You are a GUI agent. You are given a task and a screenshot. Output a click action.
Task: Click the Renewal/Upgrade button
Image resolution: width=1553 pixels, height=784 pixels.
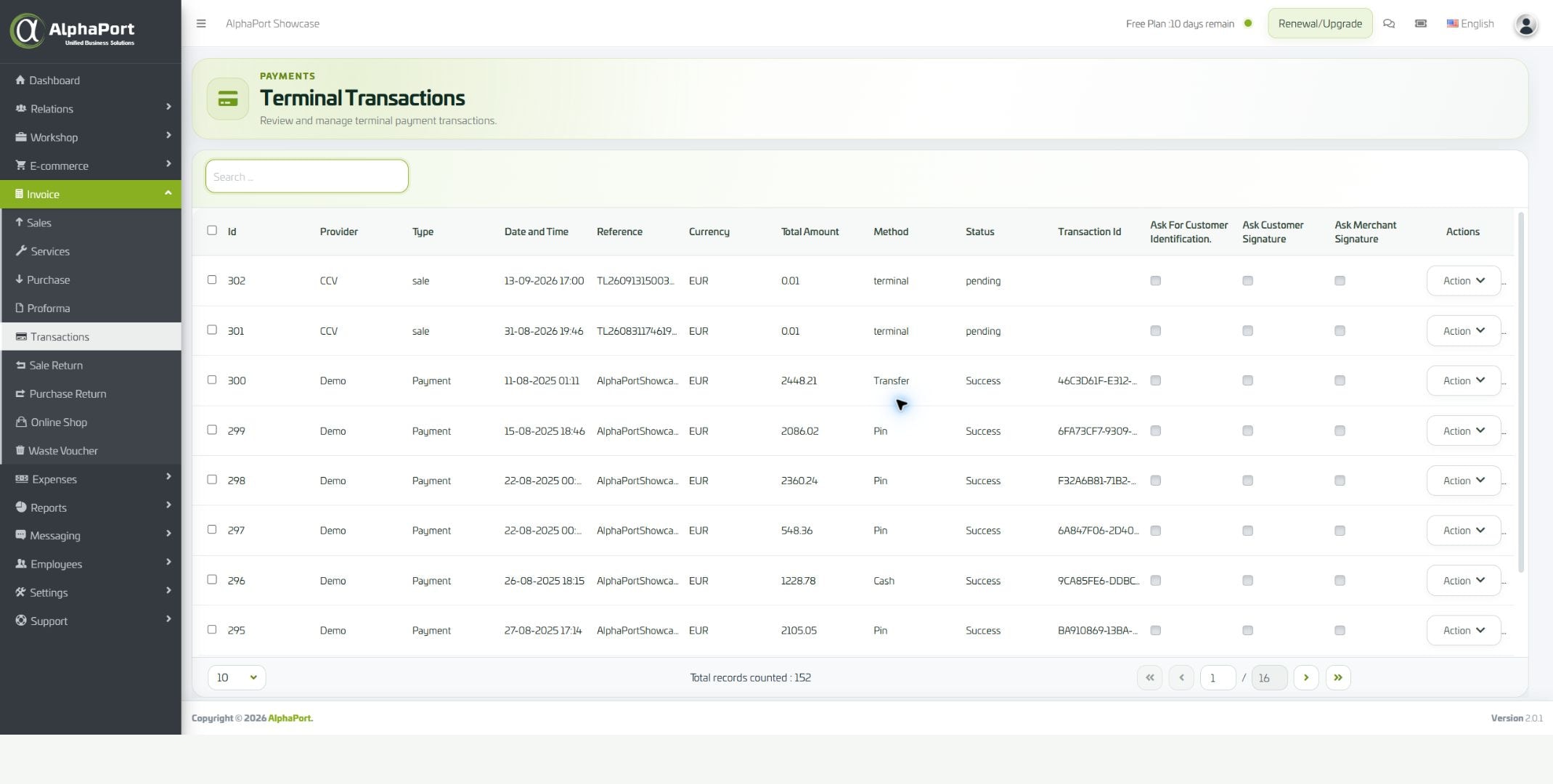(x=1319, y=23)
